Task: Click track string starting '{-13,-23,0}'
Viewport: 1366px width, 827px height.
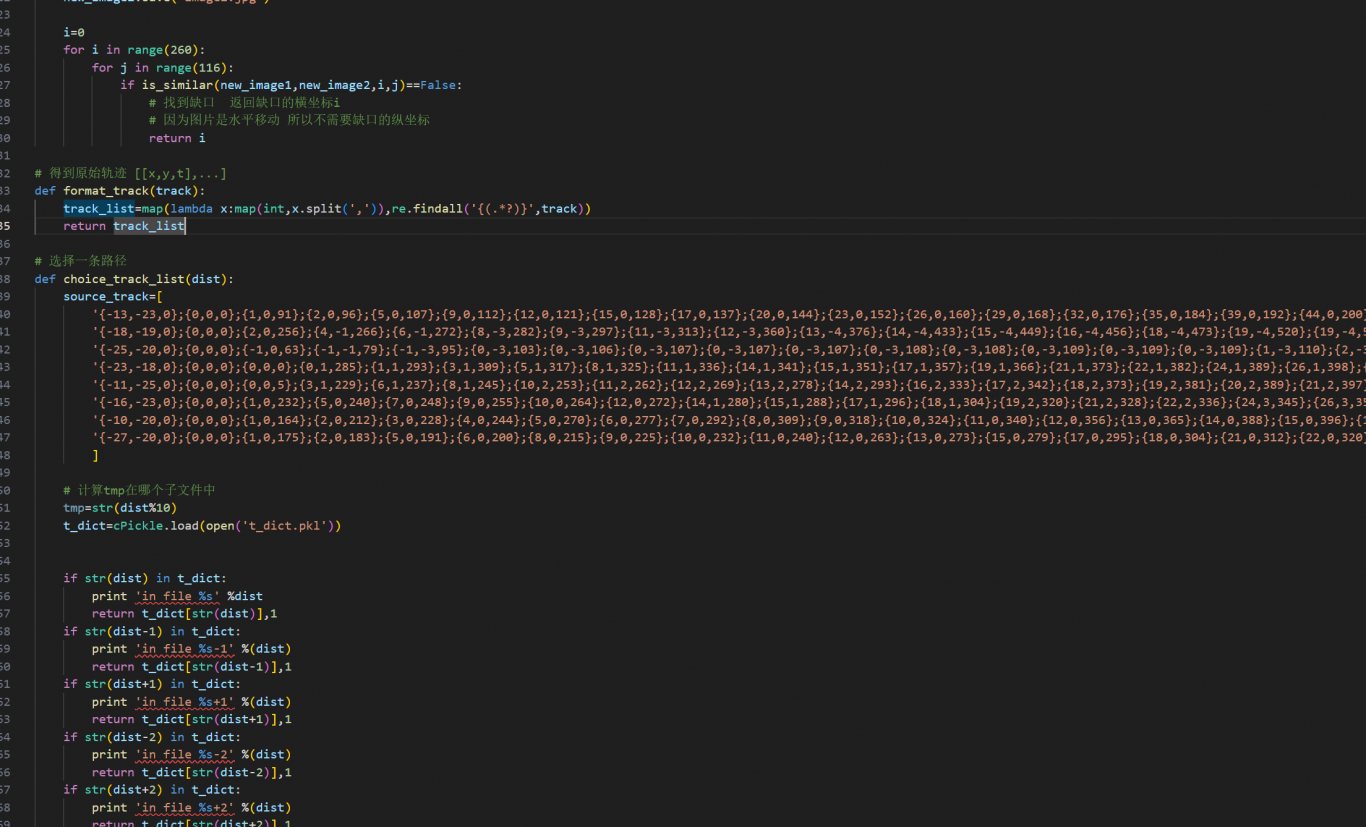Action: click(x=729, y=314)
